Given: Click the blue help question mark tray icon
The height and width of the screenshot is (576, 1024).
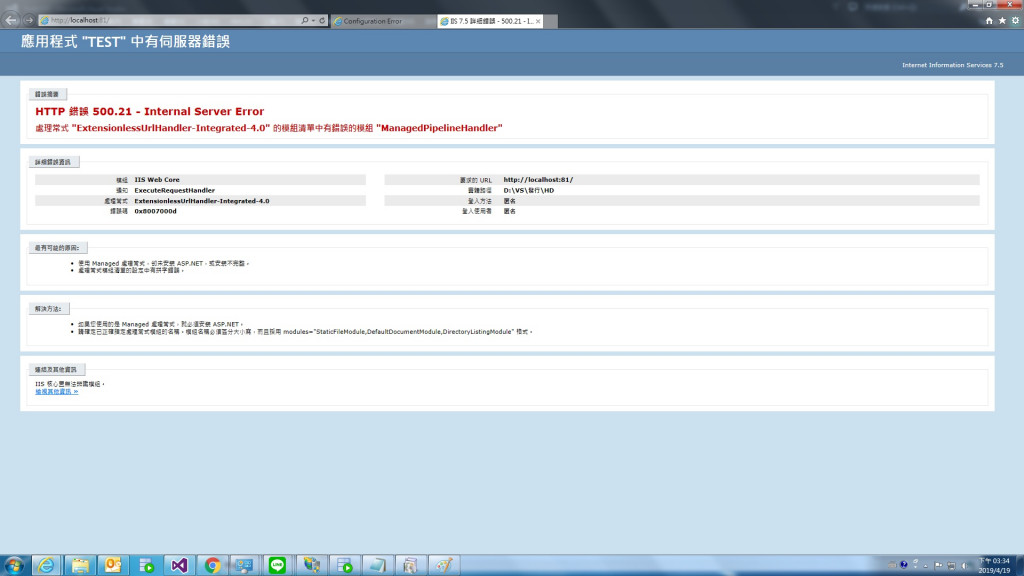Looking at the screenshot, I should point(904,565).
